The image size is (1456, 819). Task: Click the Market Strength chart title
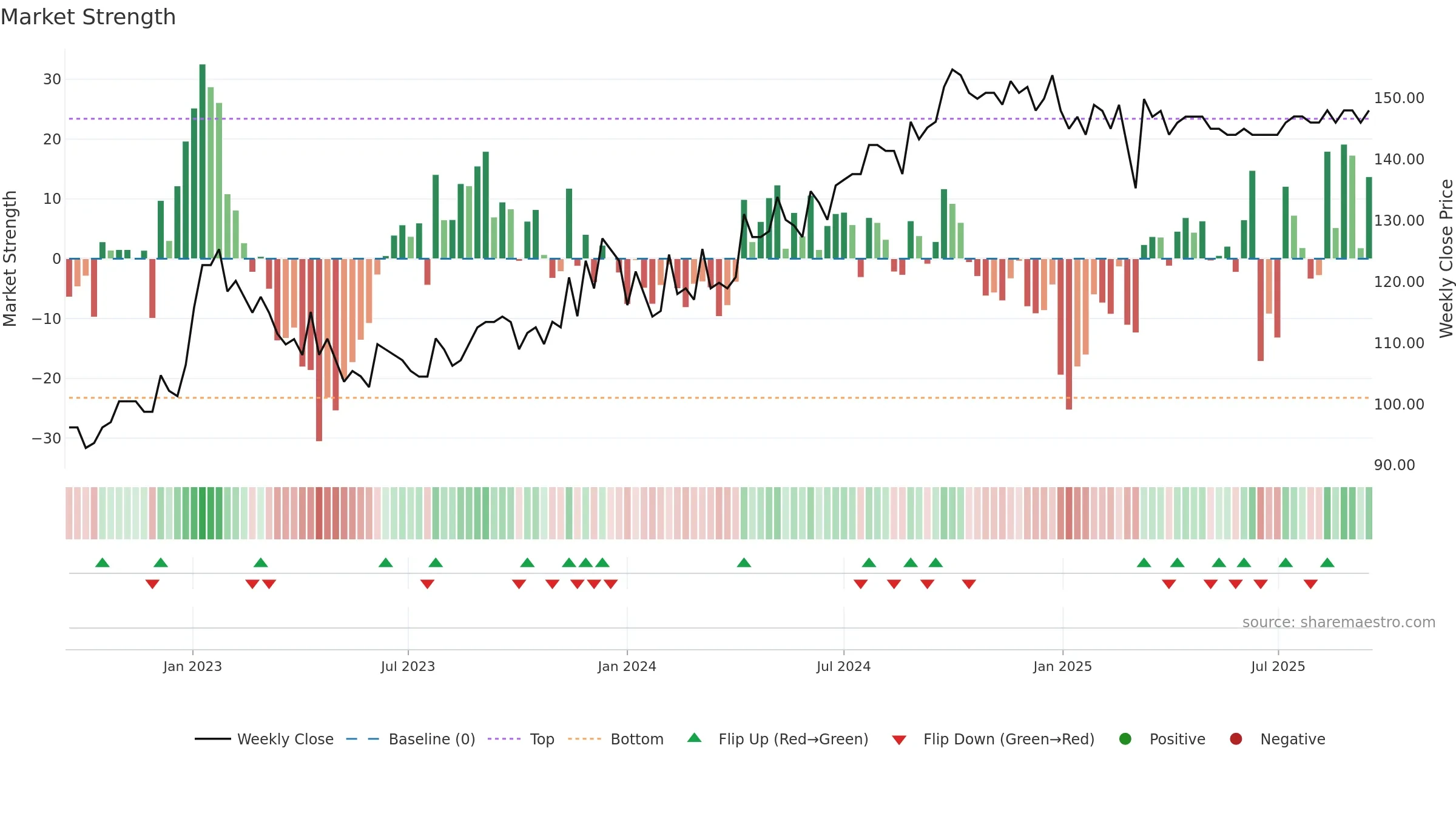pyautogui.click(x=88, y=17)
